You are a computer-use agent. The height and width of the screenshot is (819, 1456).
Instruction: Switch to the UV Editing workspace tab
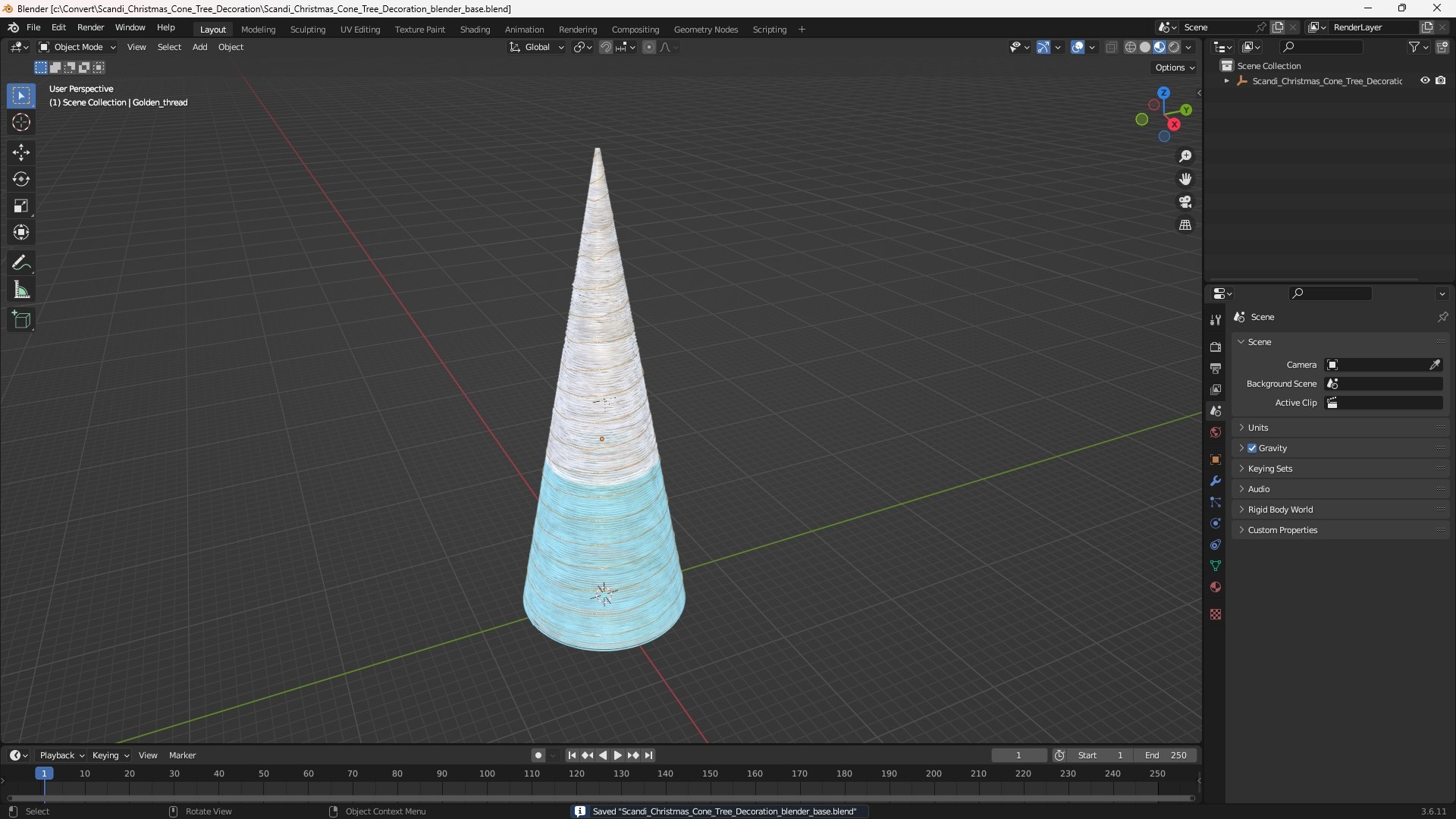coord(360,30)
